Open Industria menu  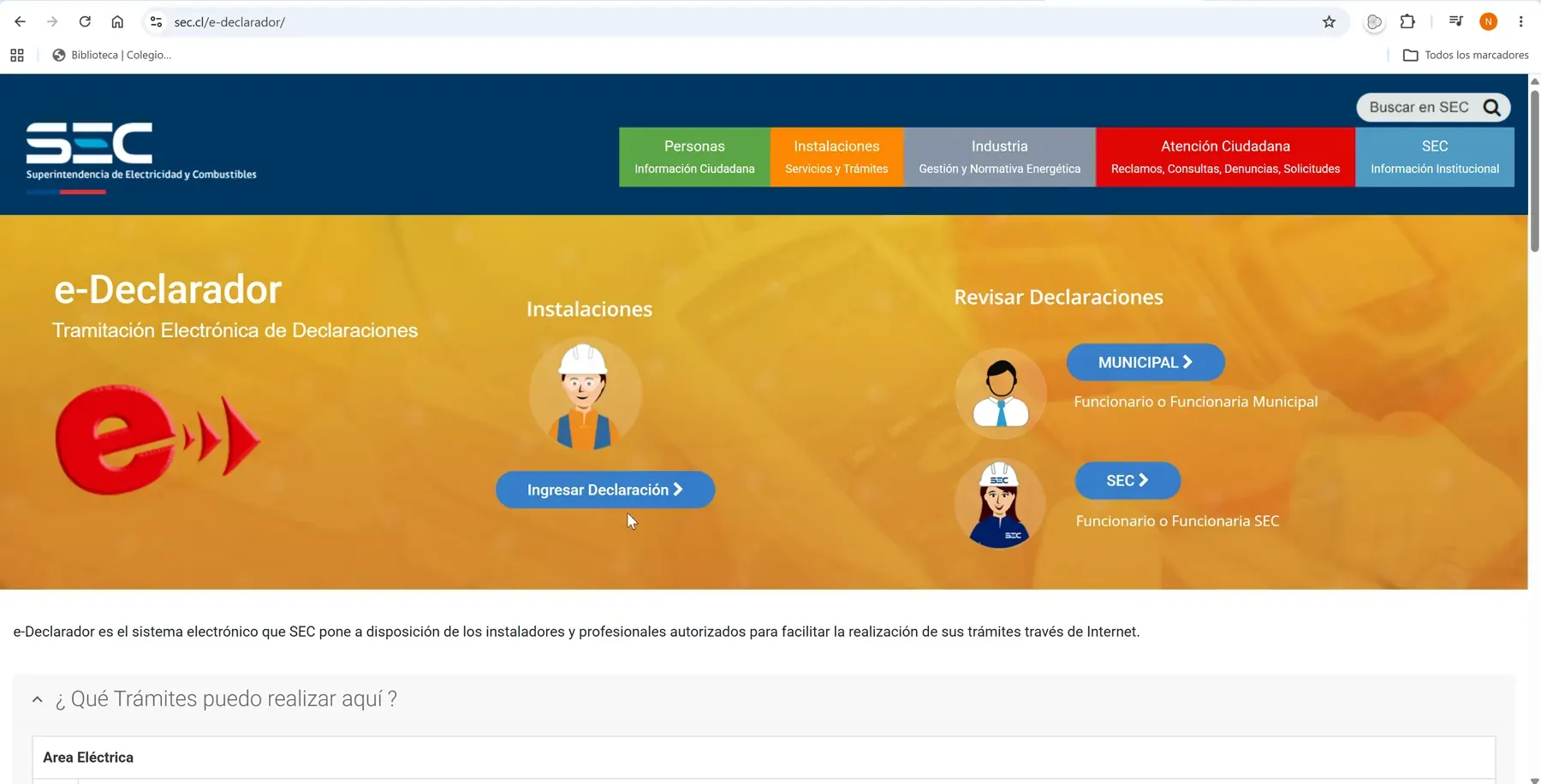999,157
